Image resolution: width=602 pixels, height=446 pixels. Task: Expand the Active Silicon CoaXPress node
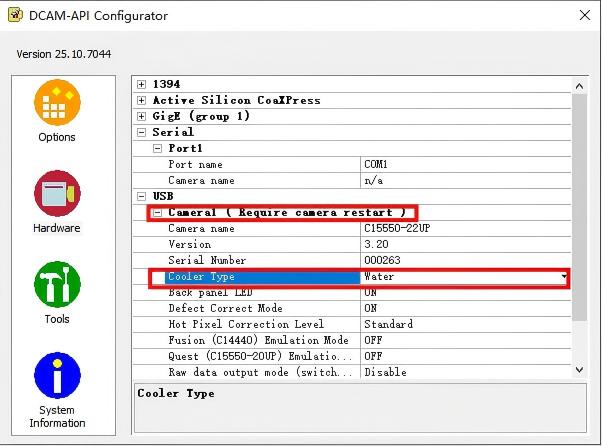(x=142, y=101)
